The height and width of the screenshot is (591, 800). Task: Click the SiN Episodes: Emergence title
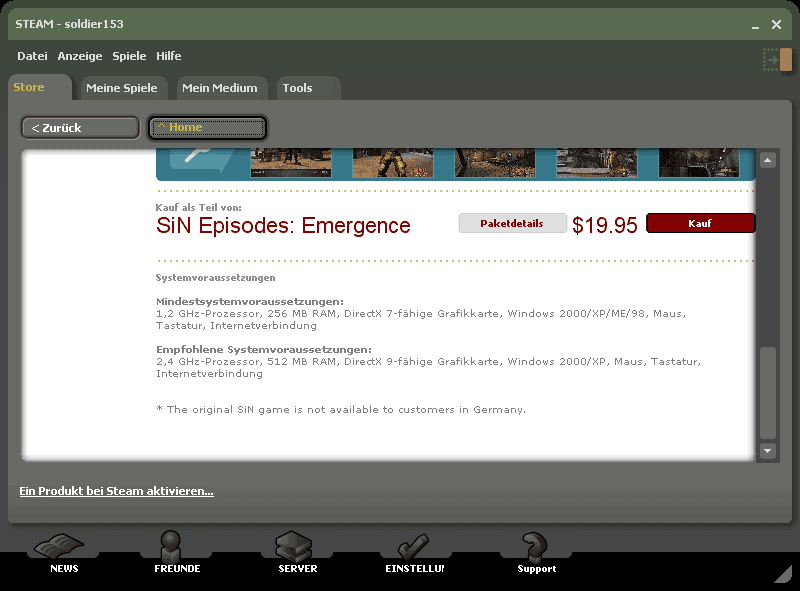click(283, 226)
